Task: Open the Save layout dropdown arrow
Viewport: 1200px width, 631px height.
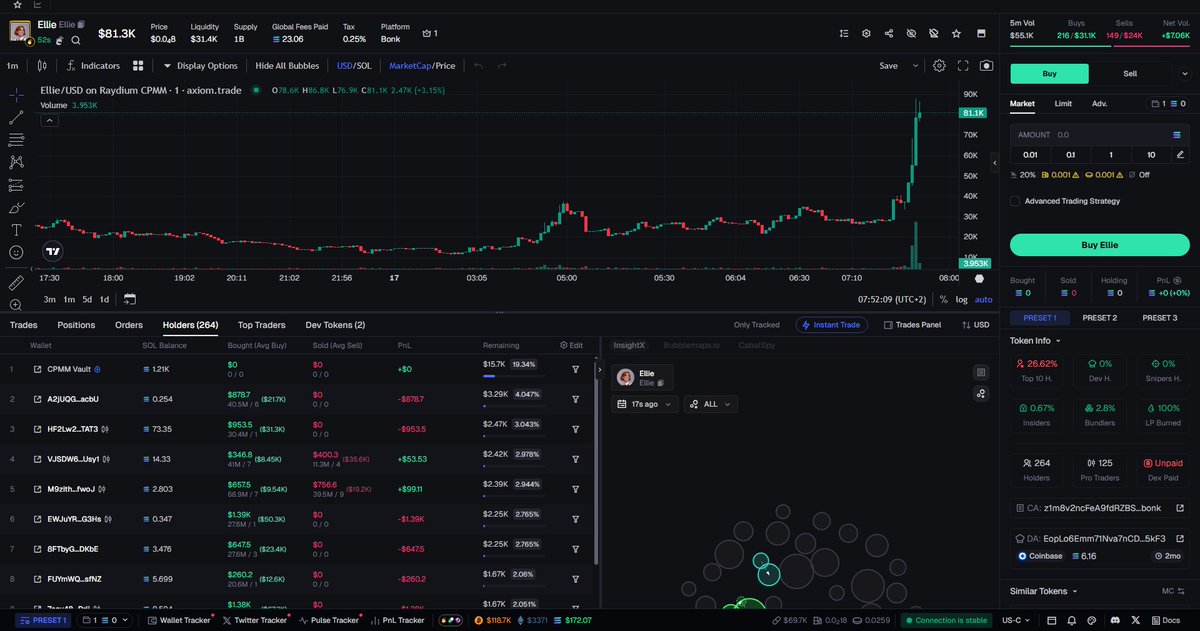Action: [915, 66]
